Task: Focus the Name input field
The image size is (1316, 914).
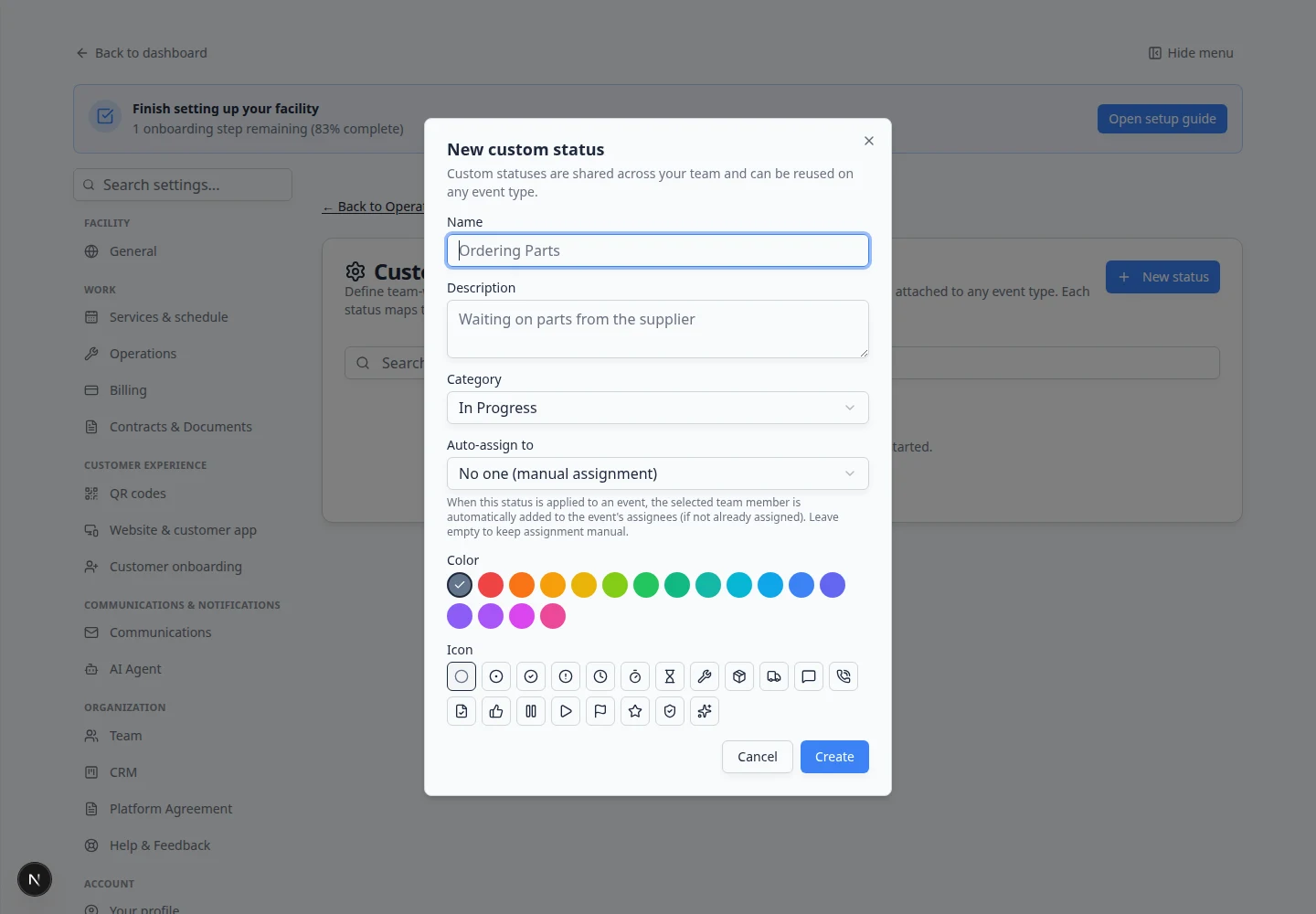Action: 658,250
